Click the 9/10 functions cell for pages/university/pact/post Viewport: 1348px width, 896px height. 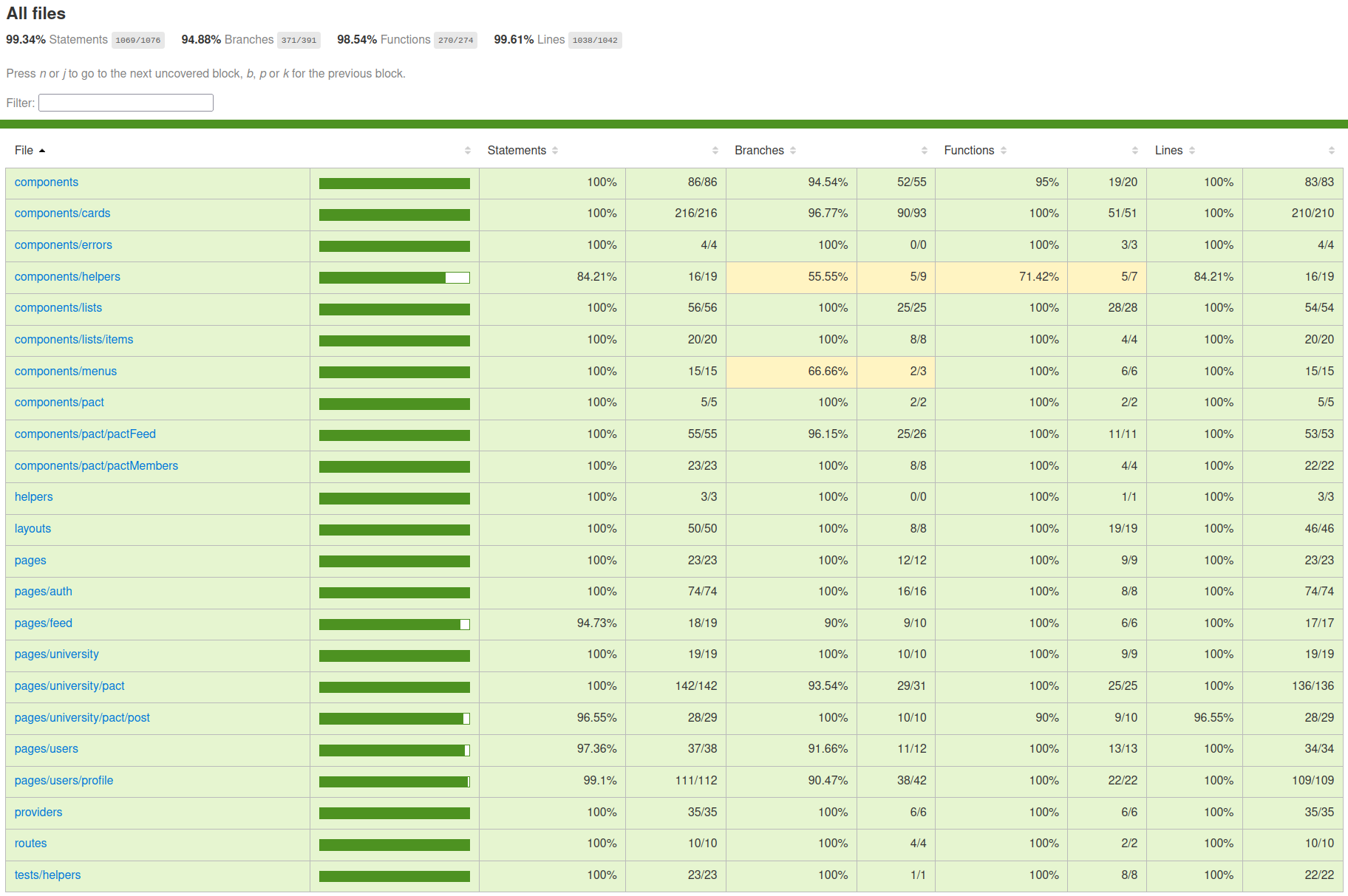(1107, 718)
